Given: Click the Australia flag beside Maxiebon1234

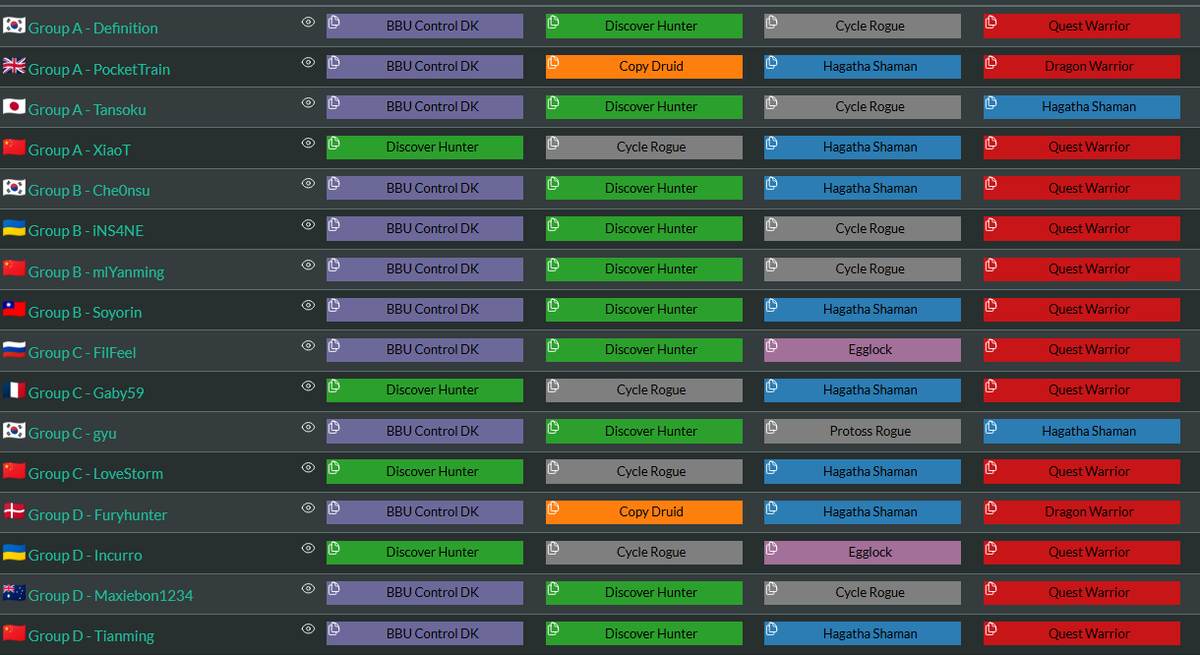Looking at the screenshot, I should pyautogui.click(x=14, y=592).
